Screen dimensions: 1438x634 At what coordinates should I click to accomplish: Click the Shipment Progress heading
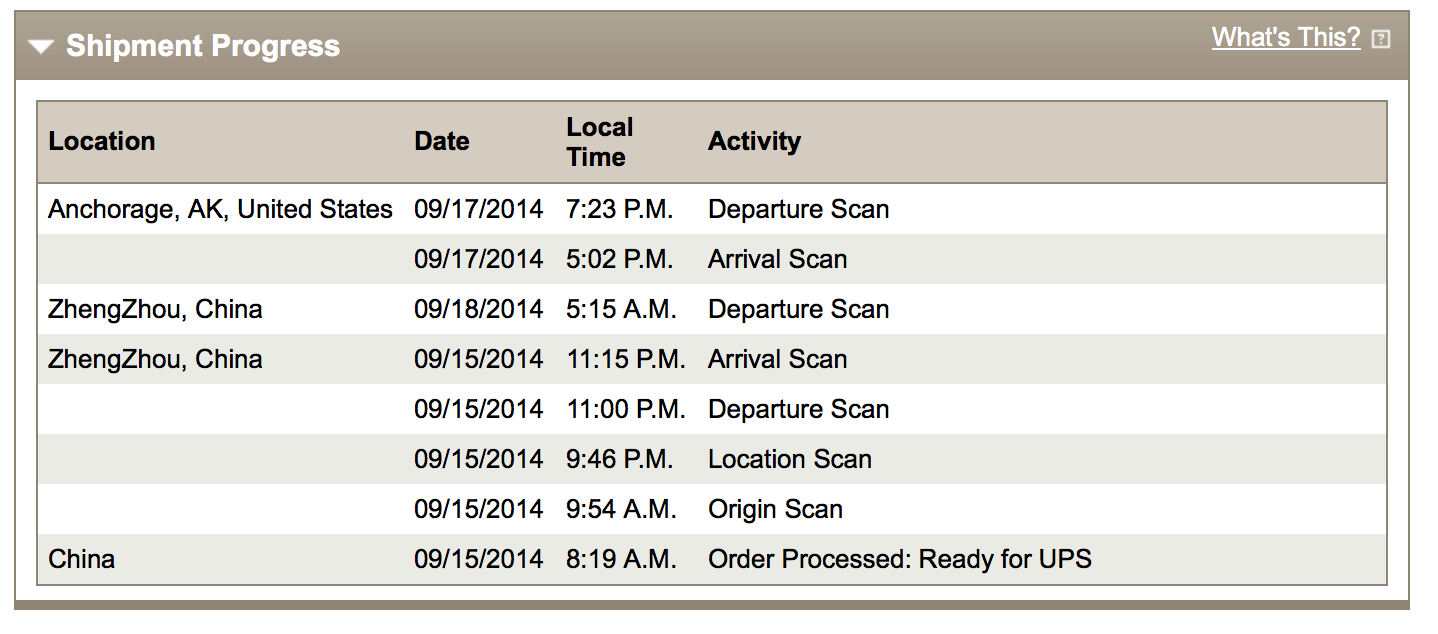(202, 46)
